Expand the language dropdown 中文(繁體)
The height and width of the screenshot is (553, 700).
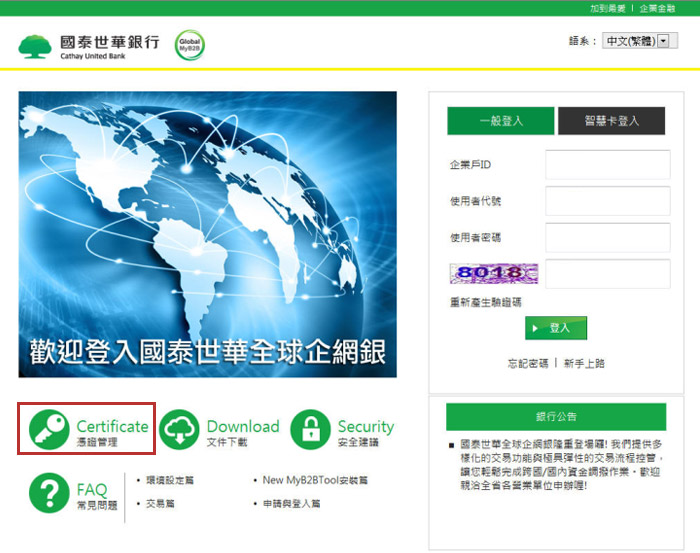(x=639, y=41)
